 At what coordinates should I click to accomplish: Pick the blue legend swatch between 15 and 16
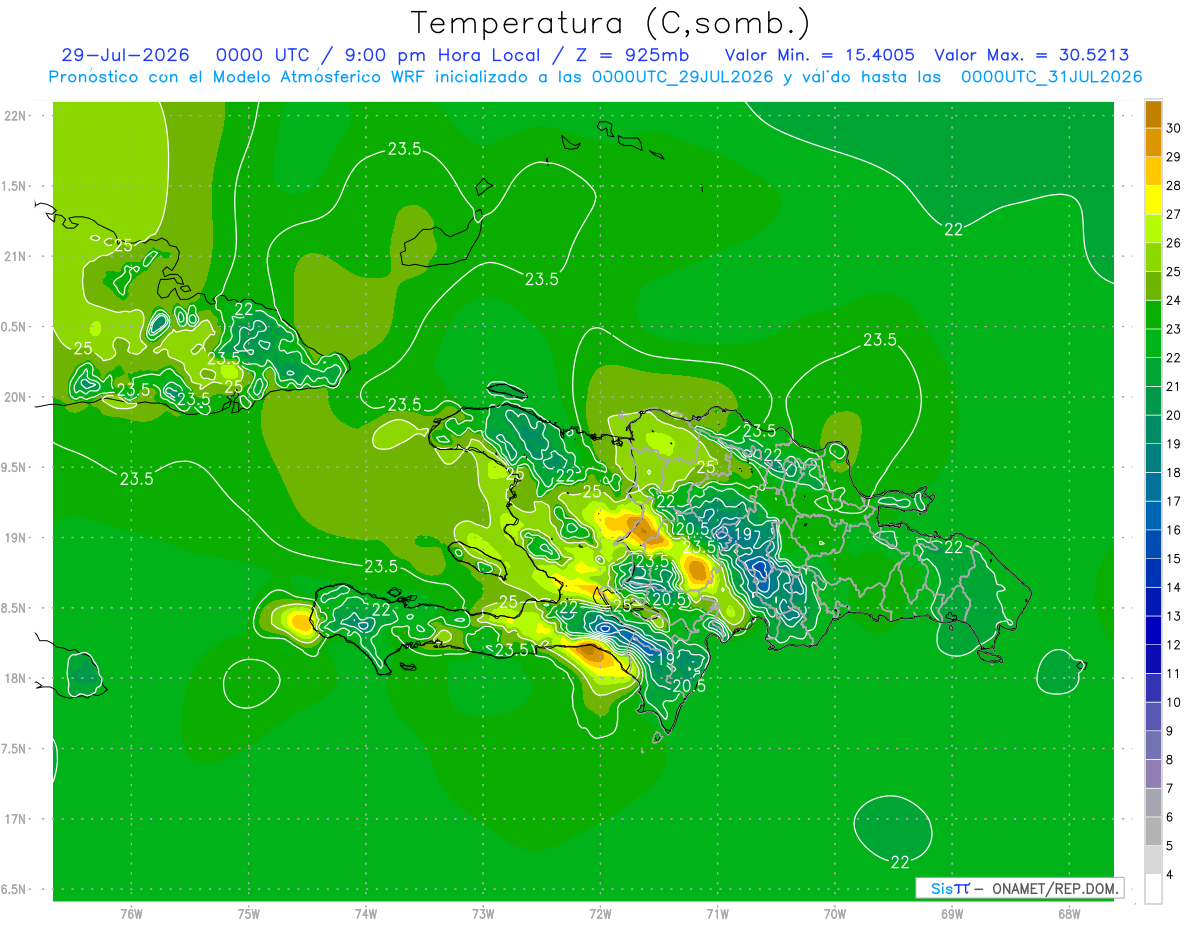click(1153, 544)
